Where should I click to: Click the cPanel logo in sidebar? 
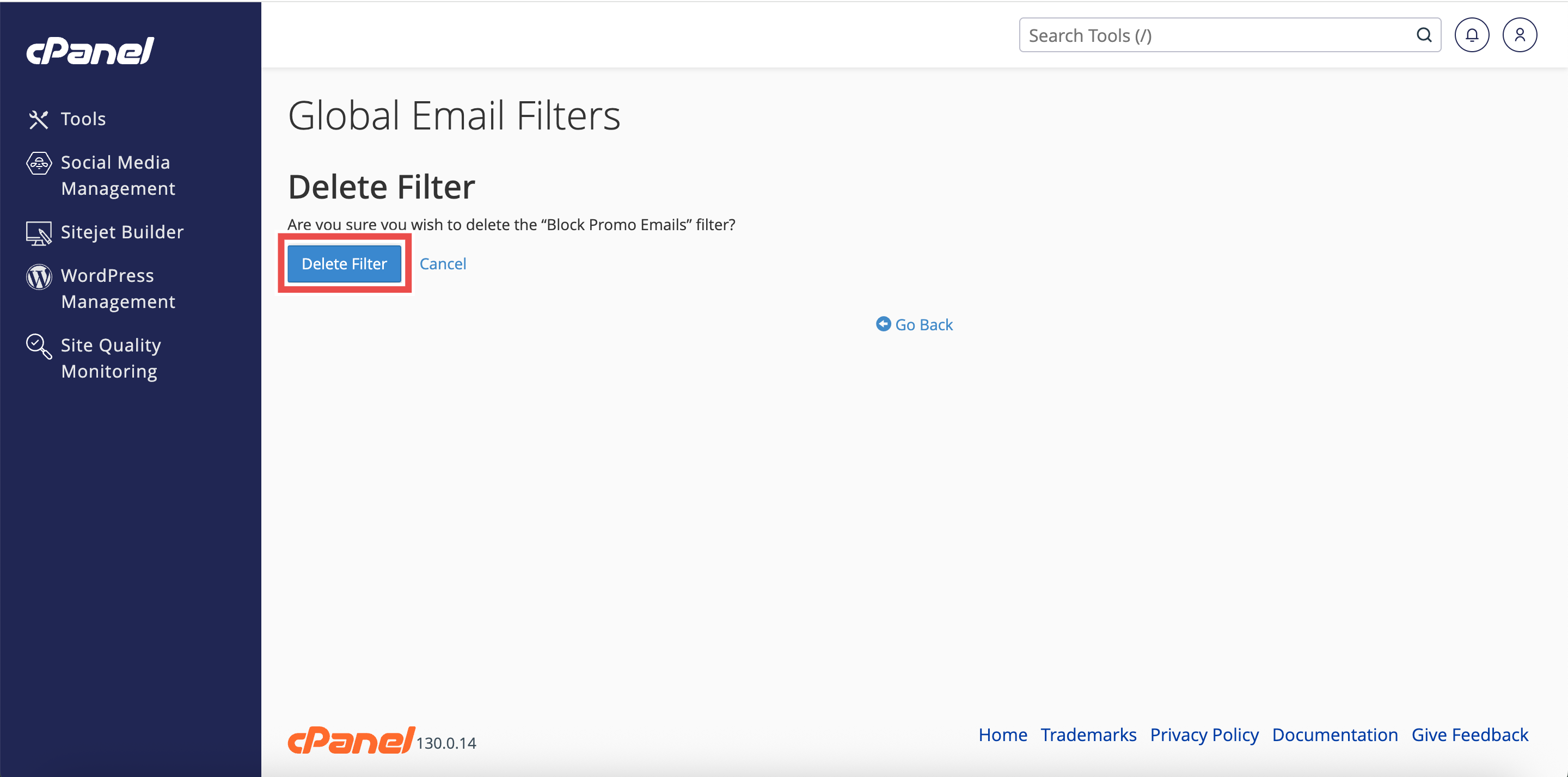(90, 51)
